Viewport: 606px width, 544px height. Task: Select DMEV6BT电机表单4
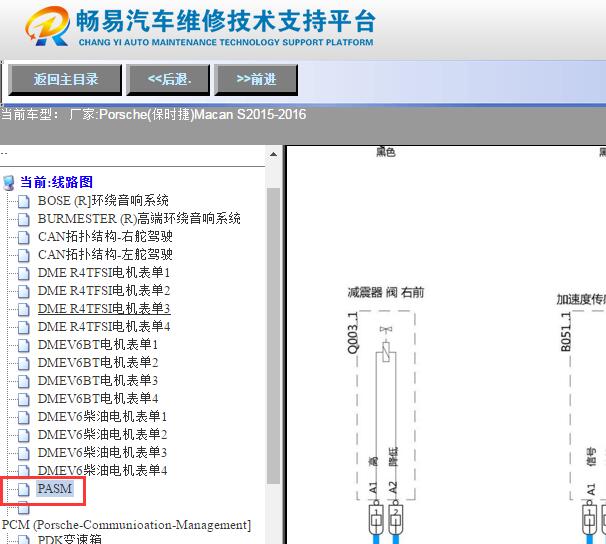click(x=98, y=399)
